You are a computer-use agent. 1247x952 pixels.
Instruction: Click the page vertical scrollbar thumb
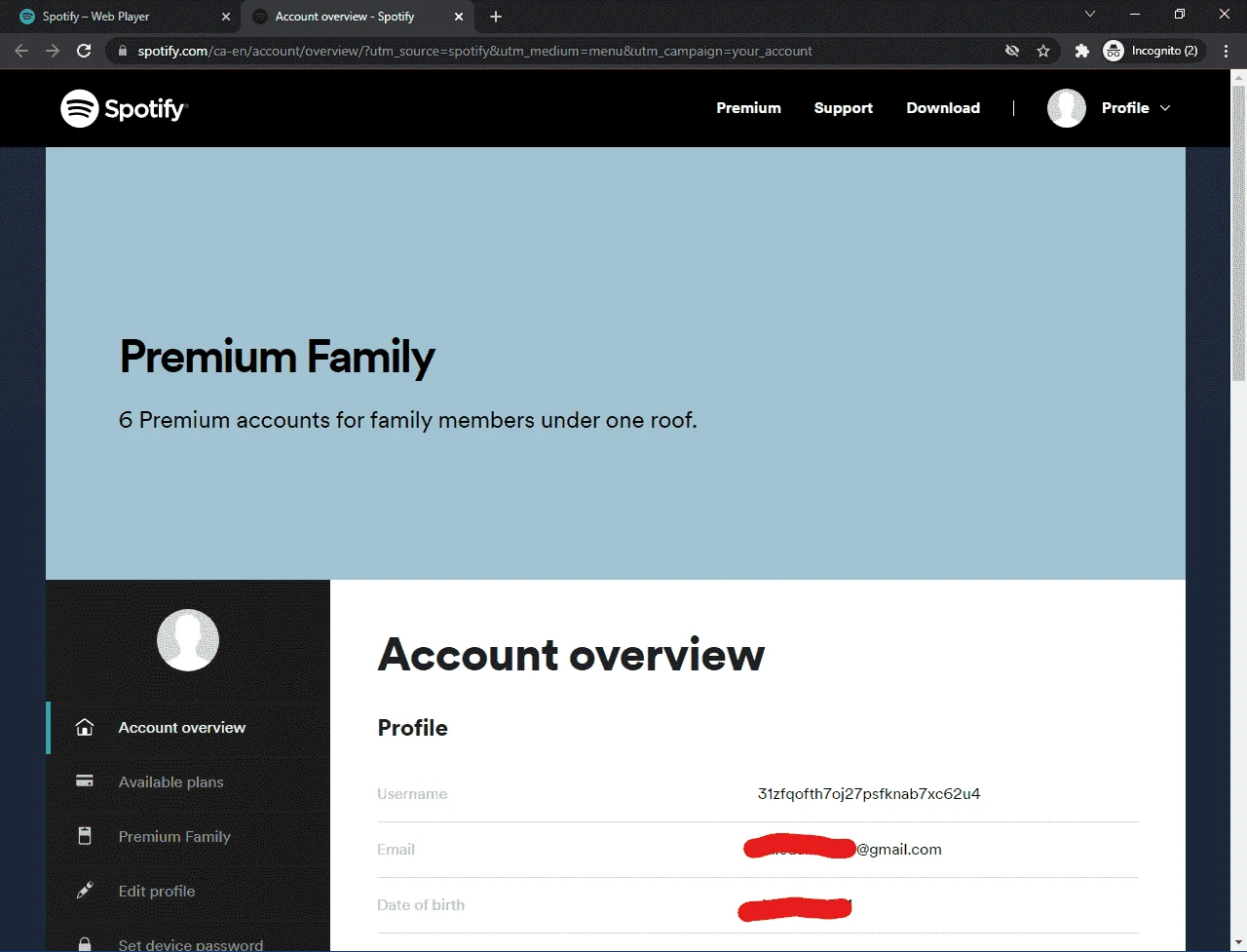1238,234
